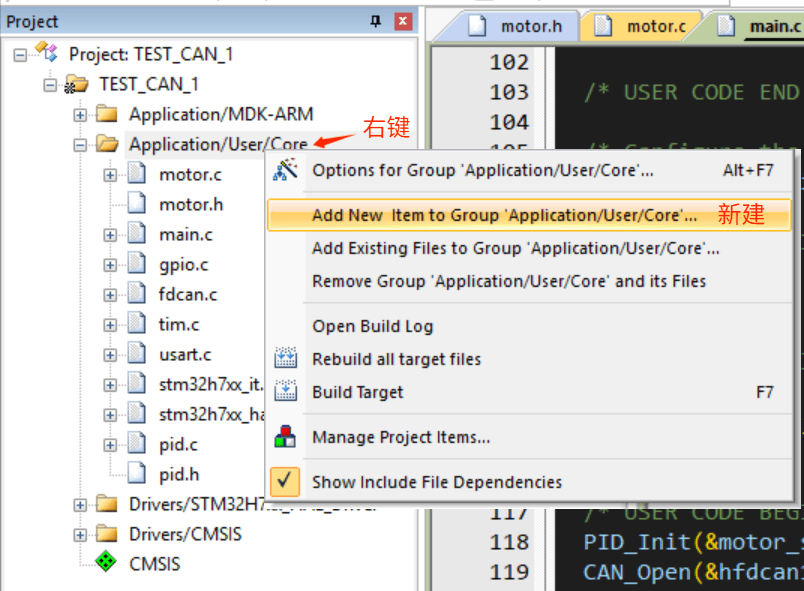
Task: Collapse the Application/User/Core group
Action: (x=80, y=144)
